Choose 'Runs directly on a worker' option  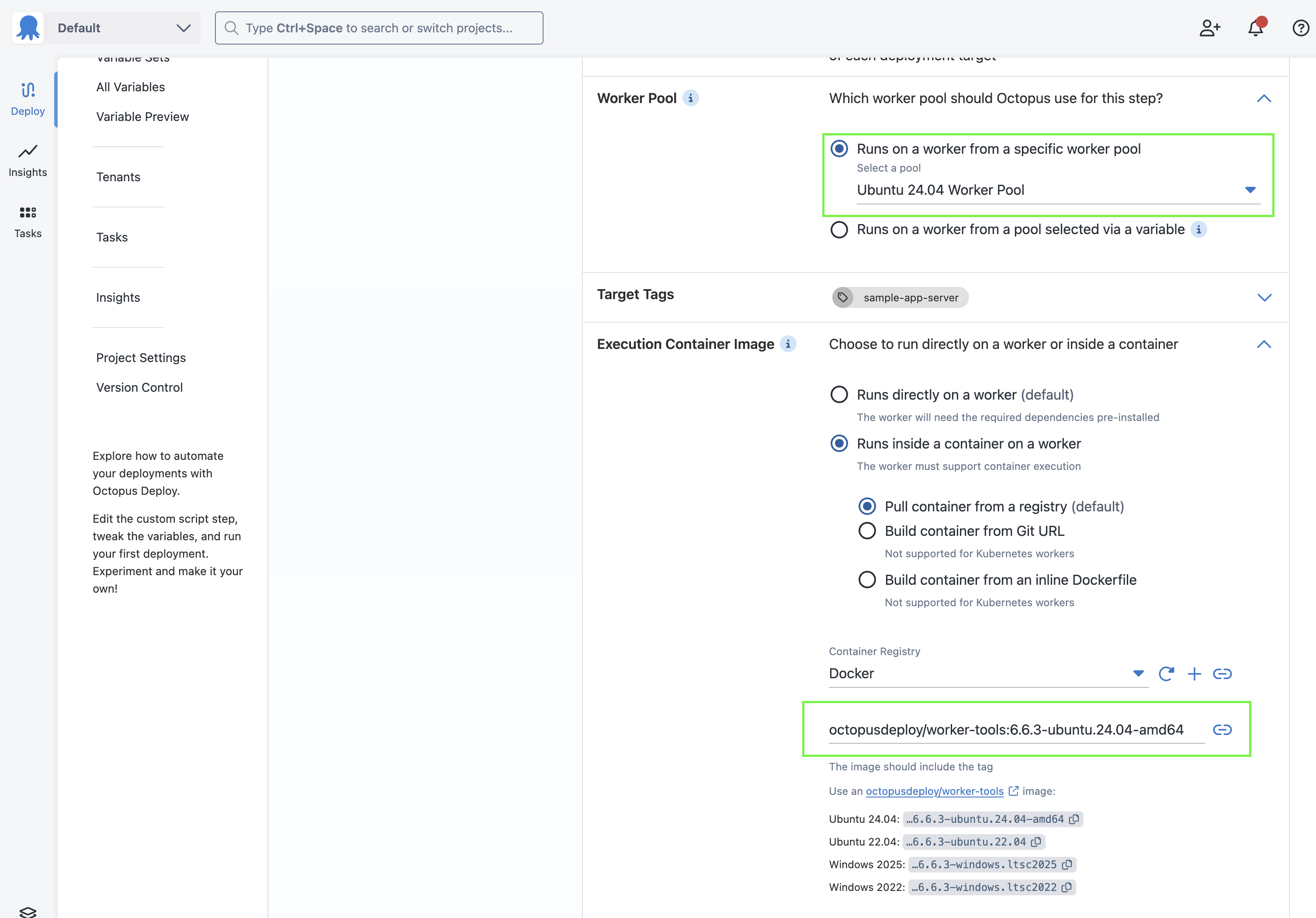[x=839, y=395]
